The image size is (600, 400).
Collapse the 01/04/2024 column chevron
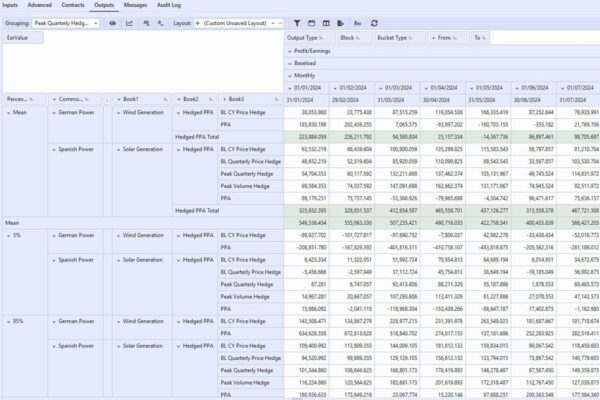(x=426, y=88)
